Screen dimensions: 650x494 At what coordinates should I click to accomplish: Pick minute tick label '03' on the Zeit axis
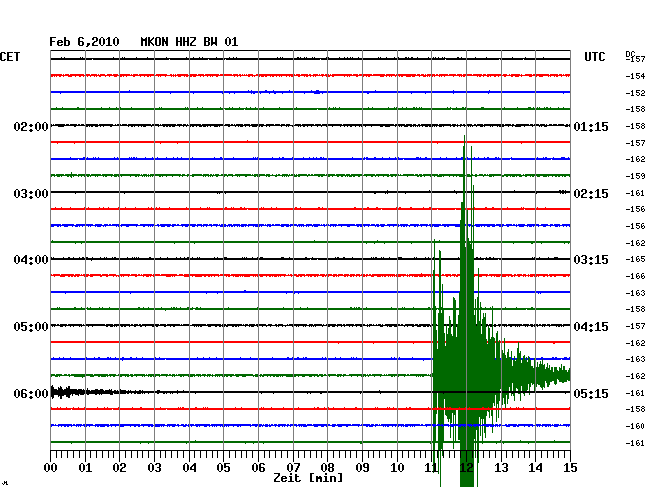[x=155, y=468]
